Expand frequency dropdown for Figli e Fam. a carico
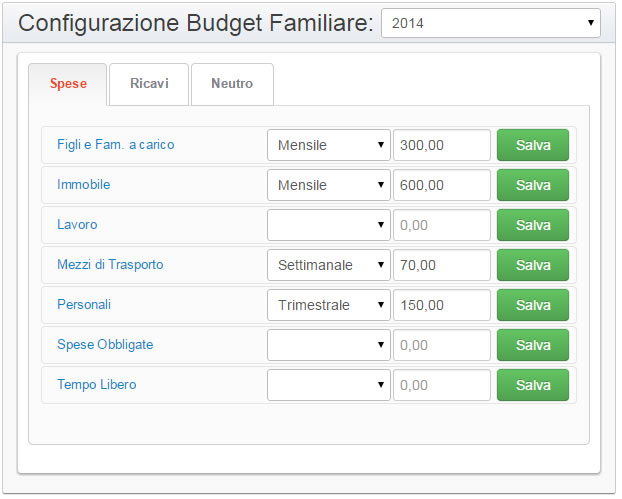The width and height of the screenshot is (622, 499). [329, 145]
